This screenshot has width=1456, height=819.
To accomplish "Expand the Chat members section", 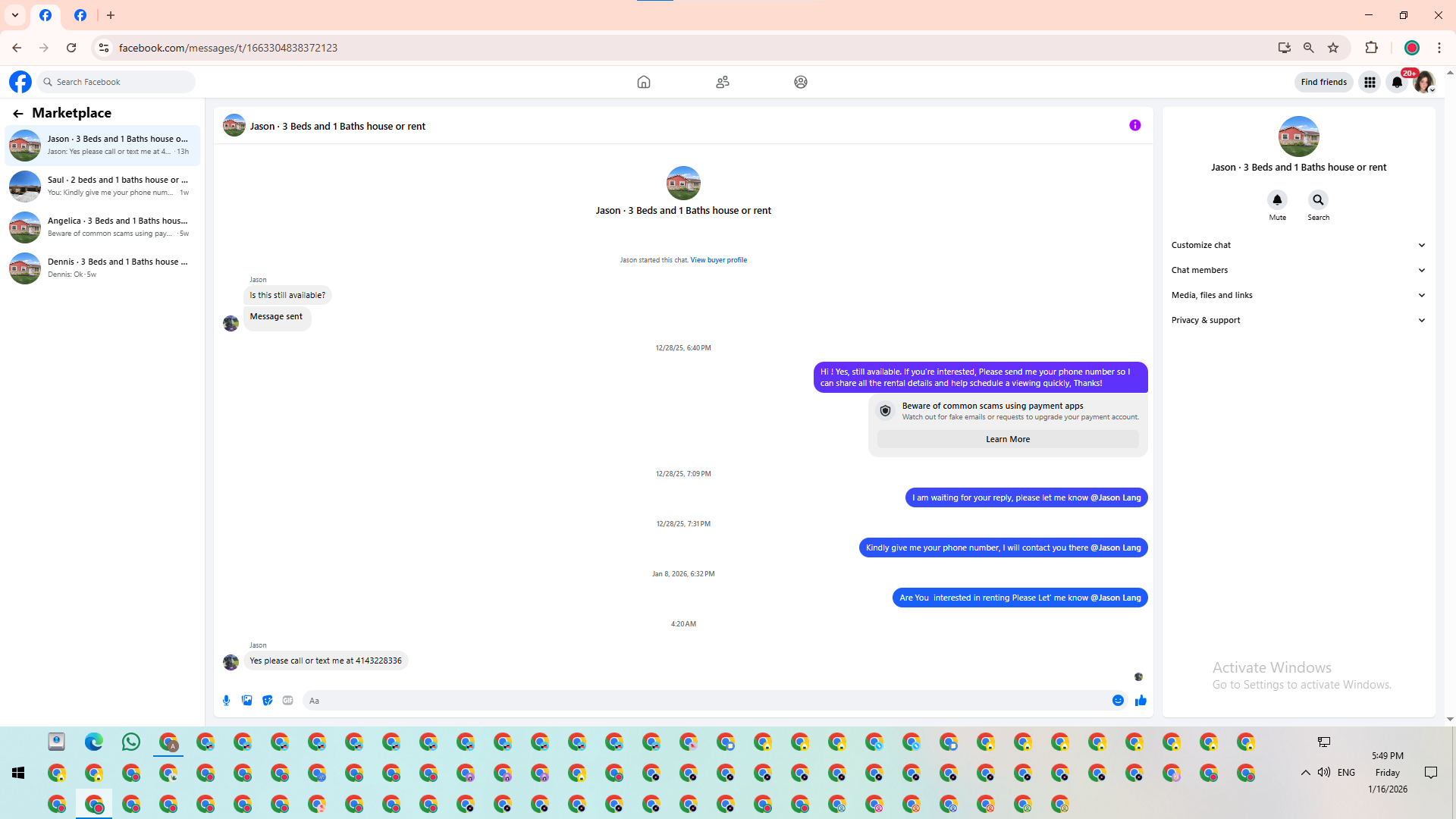I will click(1298, 270).
